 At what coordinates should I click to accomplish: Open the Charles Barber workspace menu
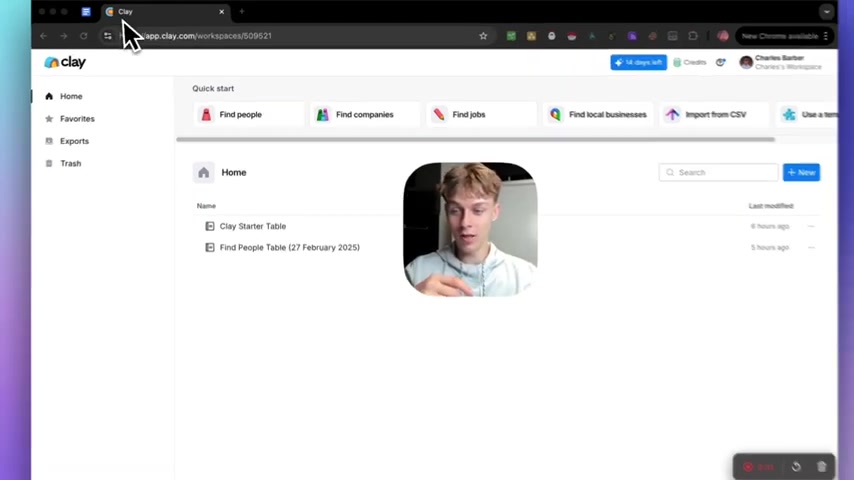(x=780, y=63)
